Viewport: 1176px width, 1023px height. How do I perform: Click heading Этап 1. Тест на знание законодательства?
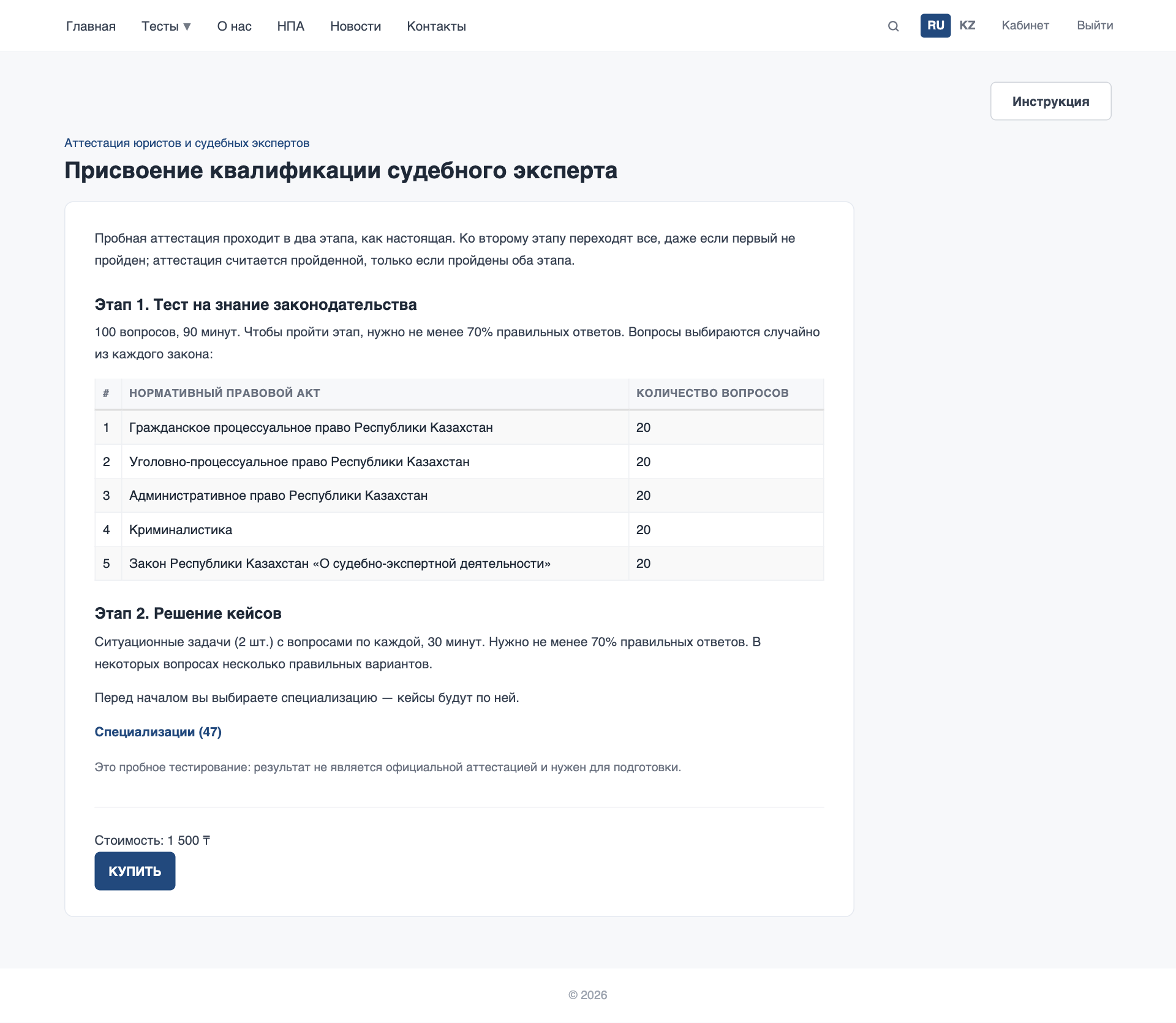255,305
